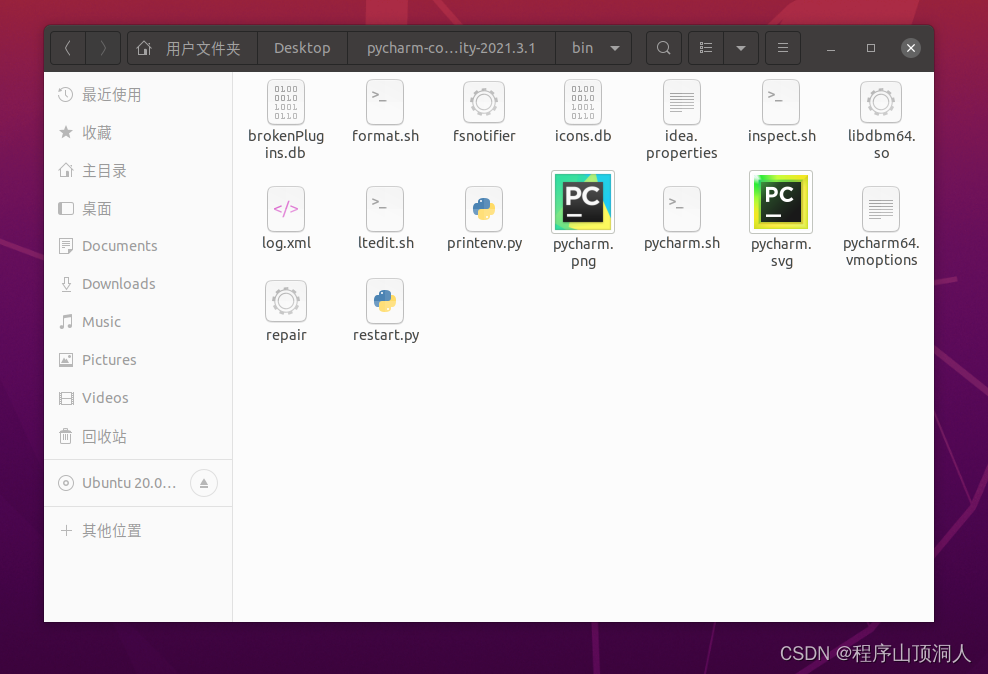Select the pycharm.png image thumbnail
The height and width of the screenshot is (674, 988).
[583, 202]
